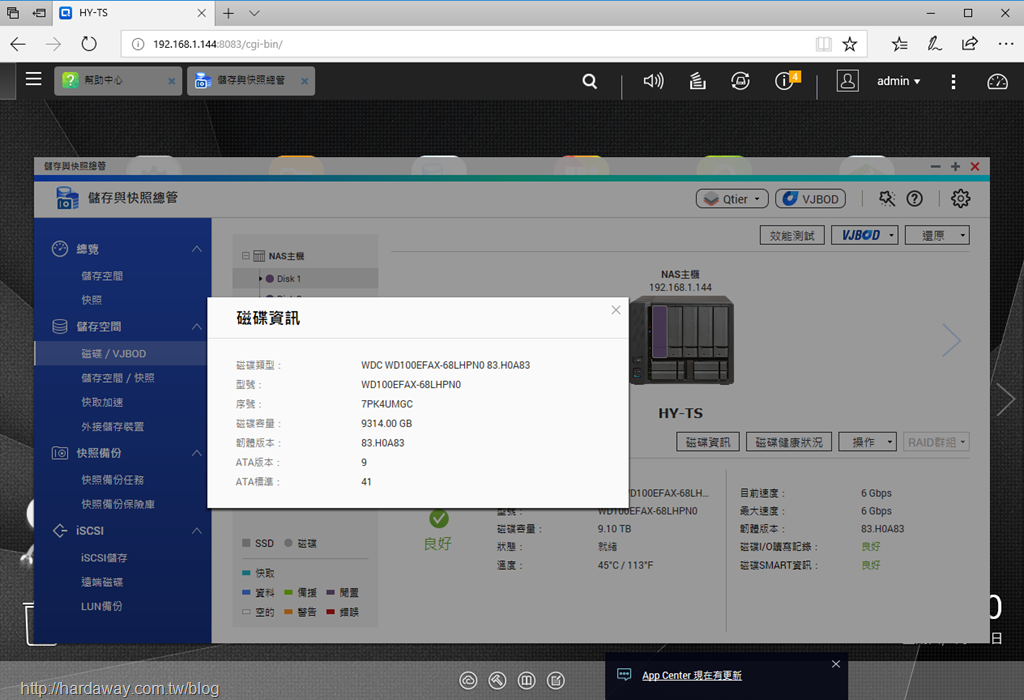
Task: Click the 效能測試 button
Action: click(x=792, y=236)
